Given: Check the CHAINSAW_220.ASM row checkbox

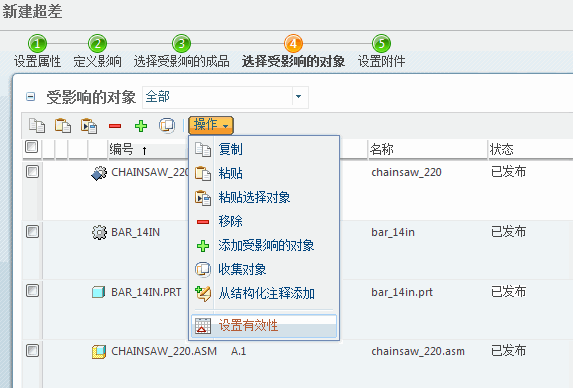Looking at the screenshot, I should pos(33,350).
